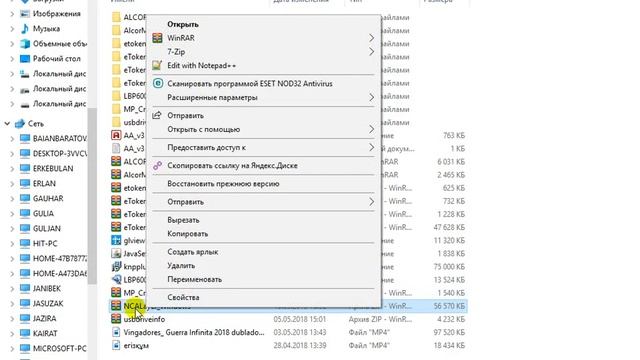Open the 7-Zip submenu
The height and width of the screenshot is (360, 640).
[263, 52]
